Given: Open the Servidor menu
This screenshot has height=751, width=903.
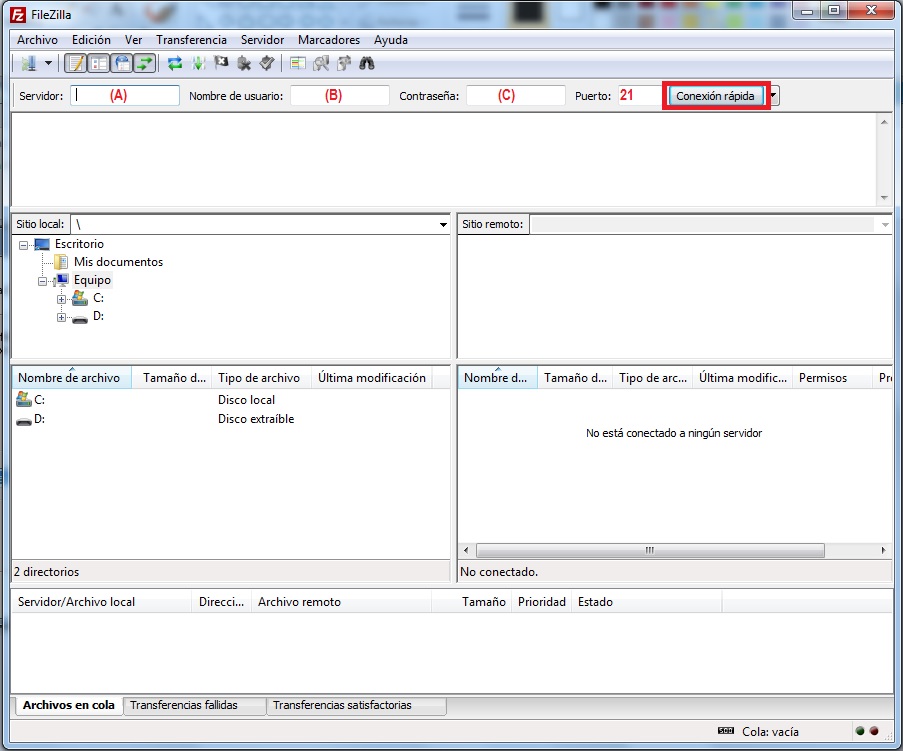Looking at the screenshot, I should (262, 40).
